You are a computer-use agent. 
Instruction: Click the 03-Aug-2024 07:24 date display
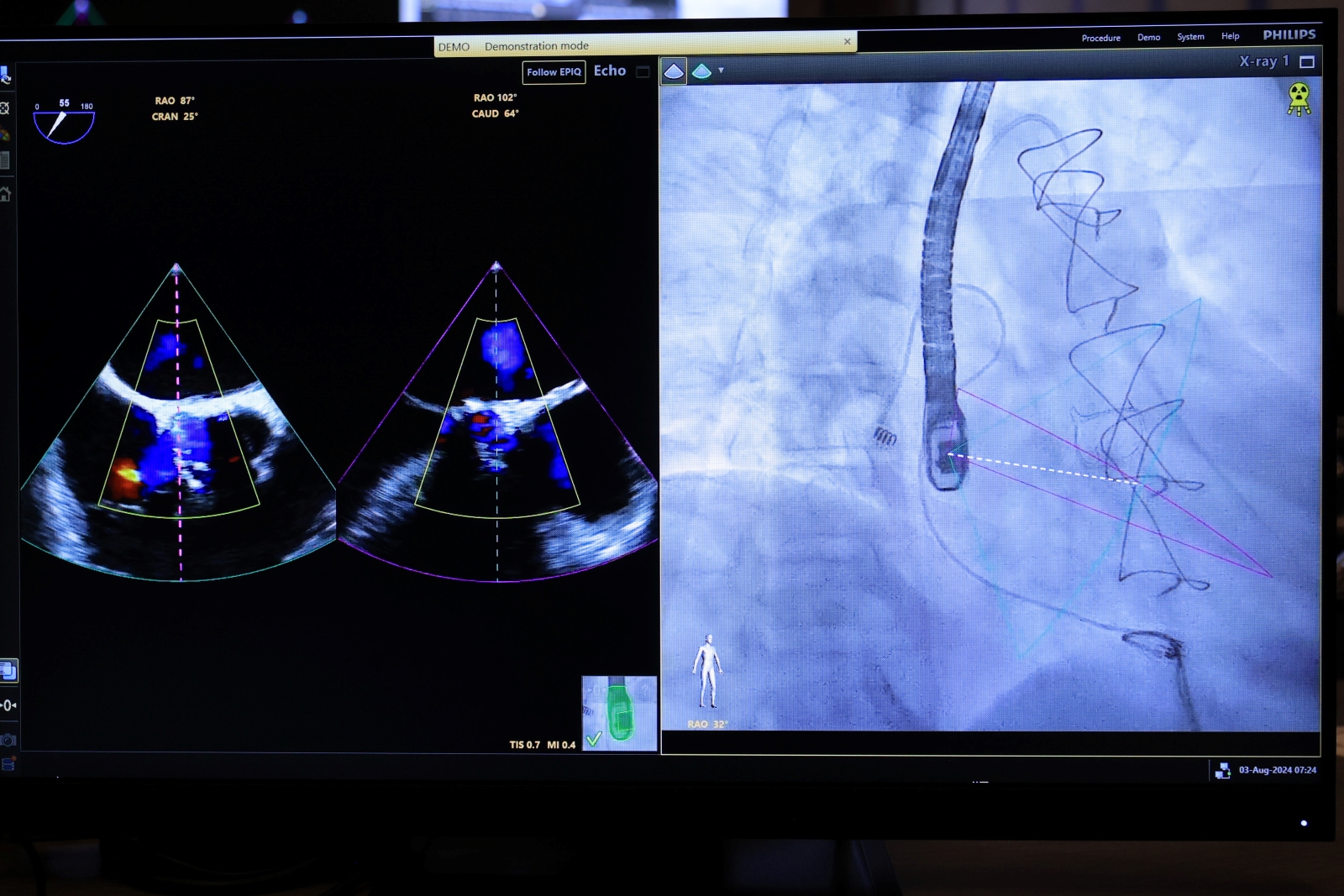1278,770
